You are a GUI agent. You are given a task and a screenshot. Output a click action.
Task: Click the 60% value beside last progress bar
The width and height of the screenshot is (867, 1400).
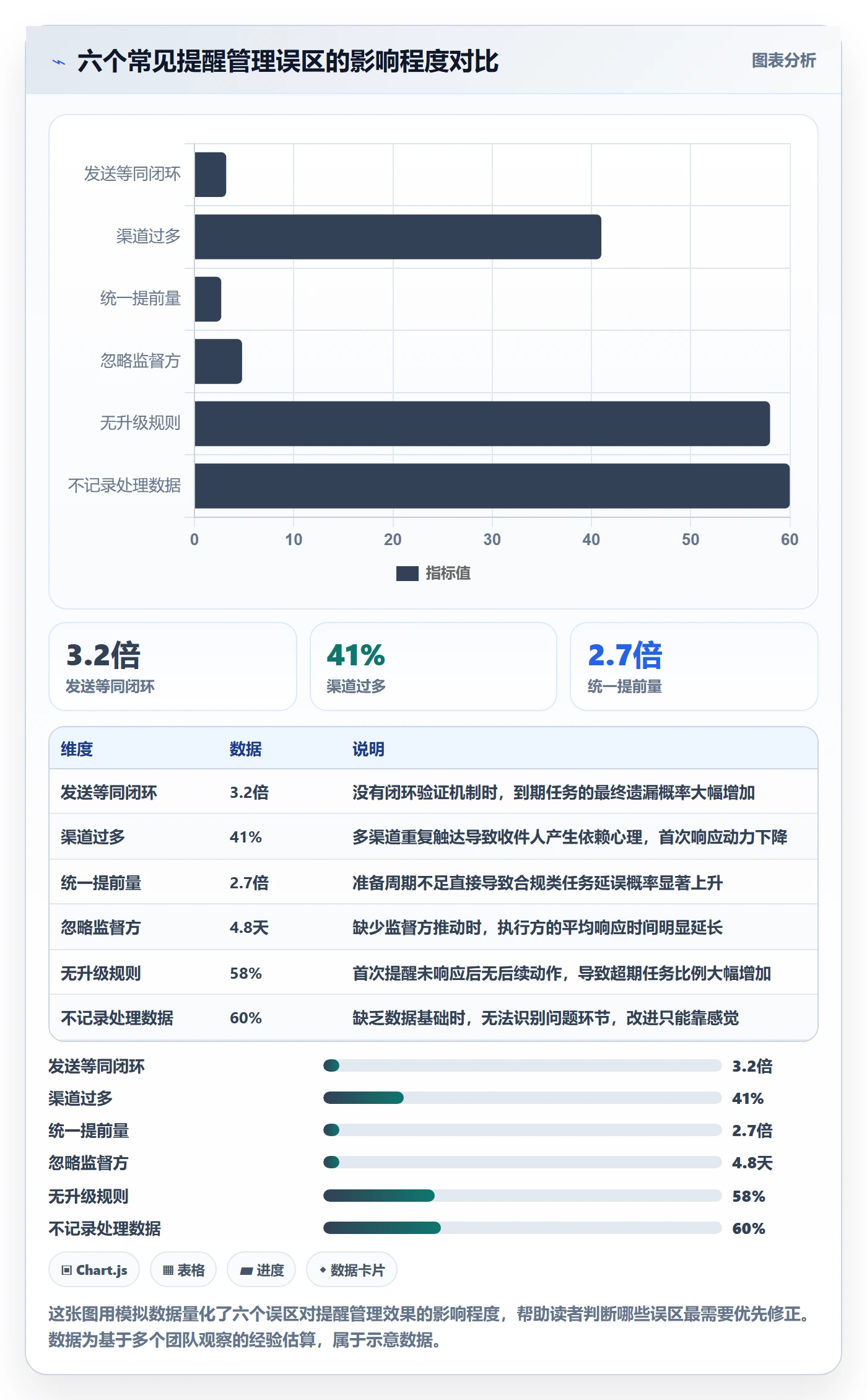(x=749, y=1228)
